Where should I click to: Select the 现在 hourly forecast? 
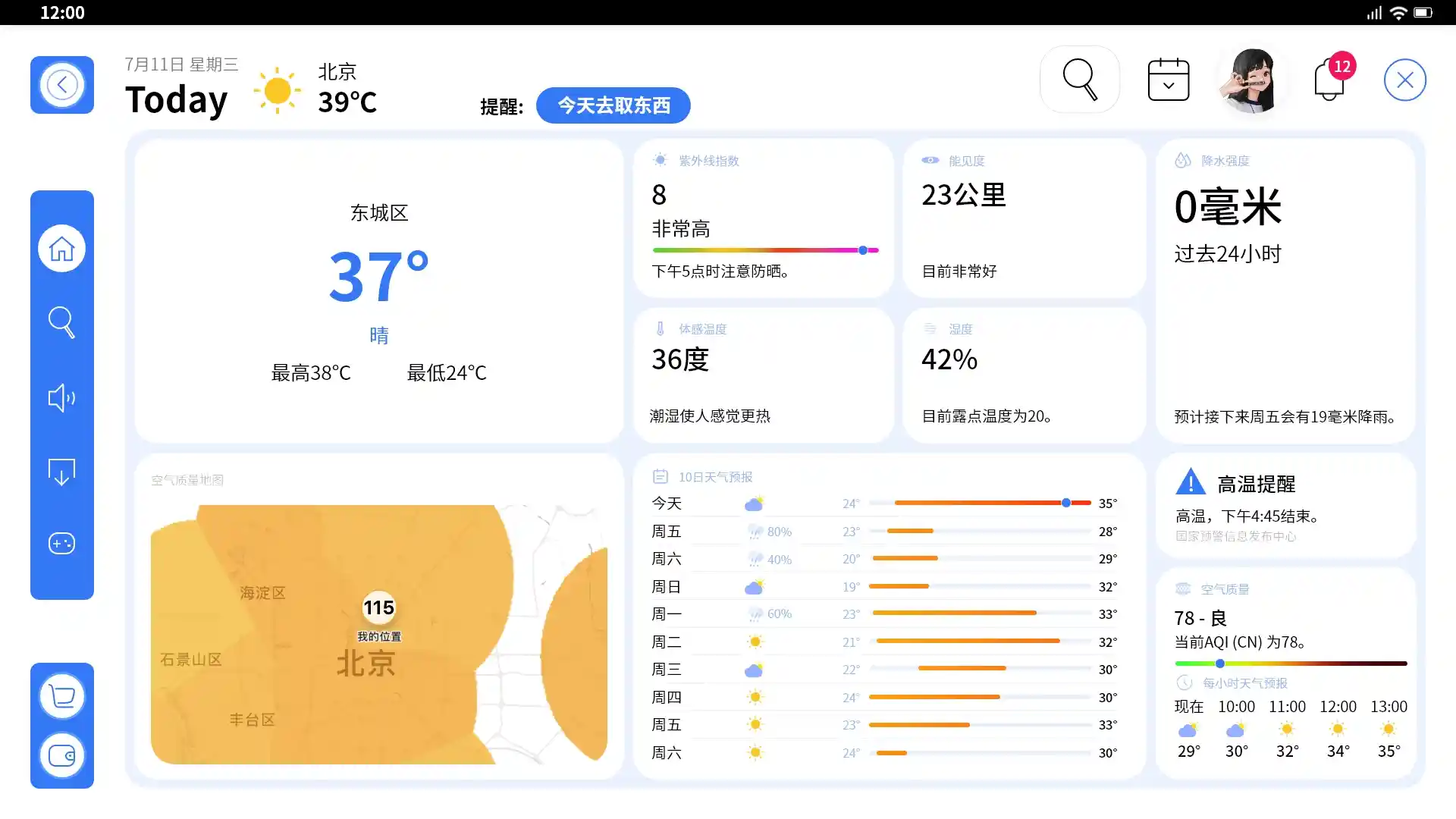pyautogui.click(x=1189, y=729)
